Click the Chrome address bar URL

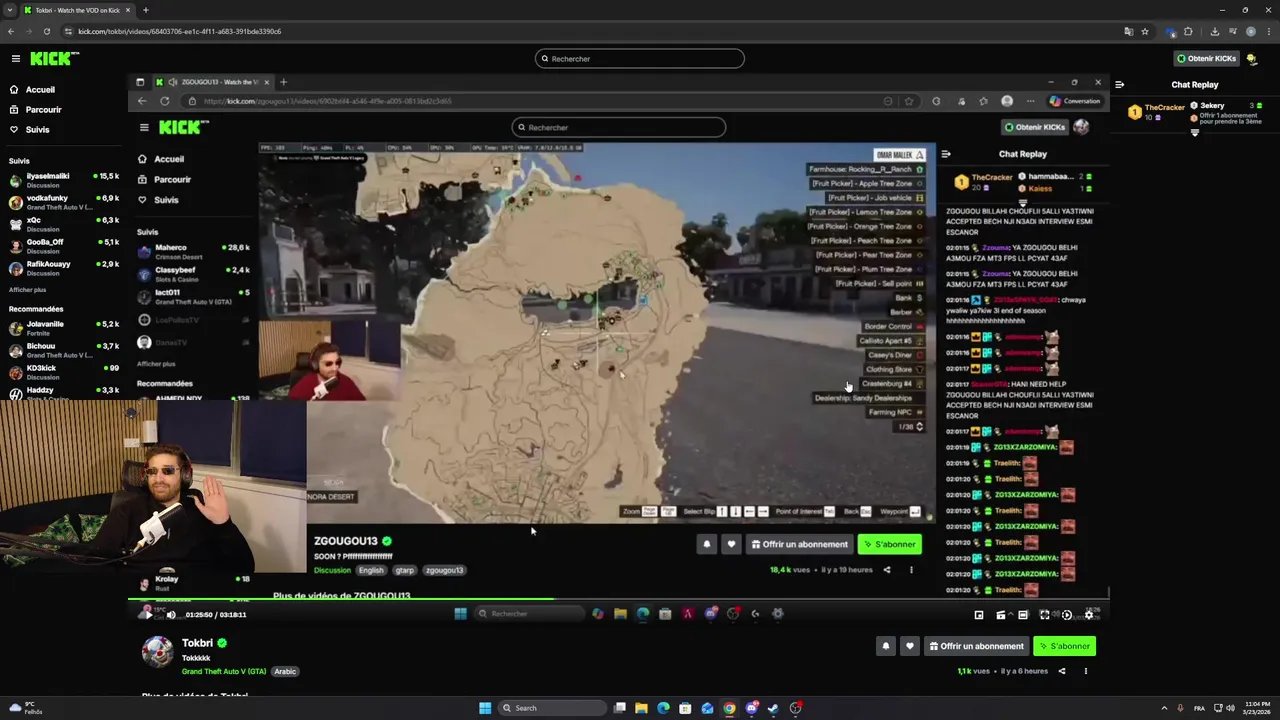[180, 31]
